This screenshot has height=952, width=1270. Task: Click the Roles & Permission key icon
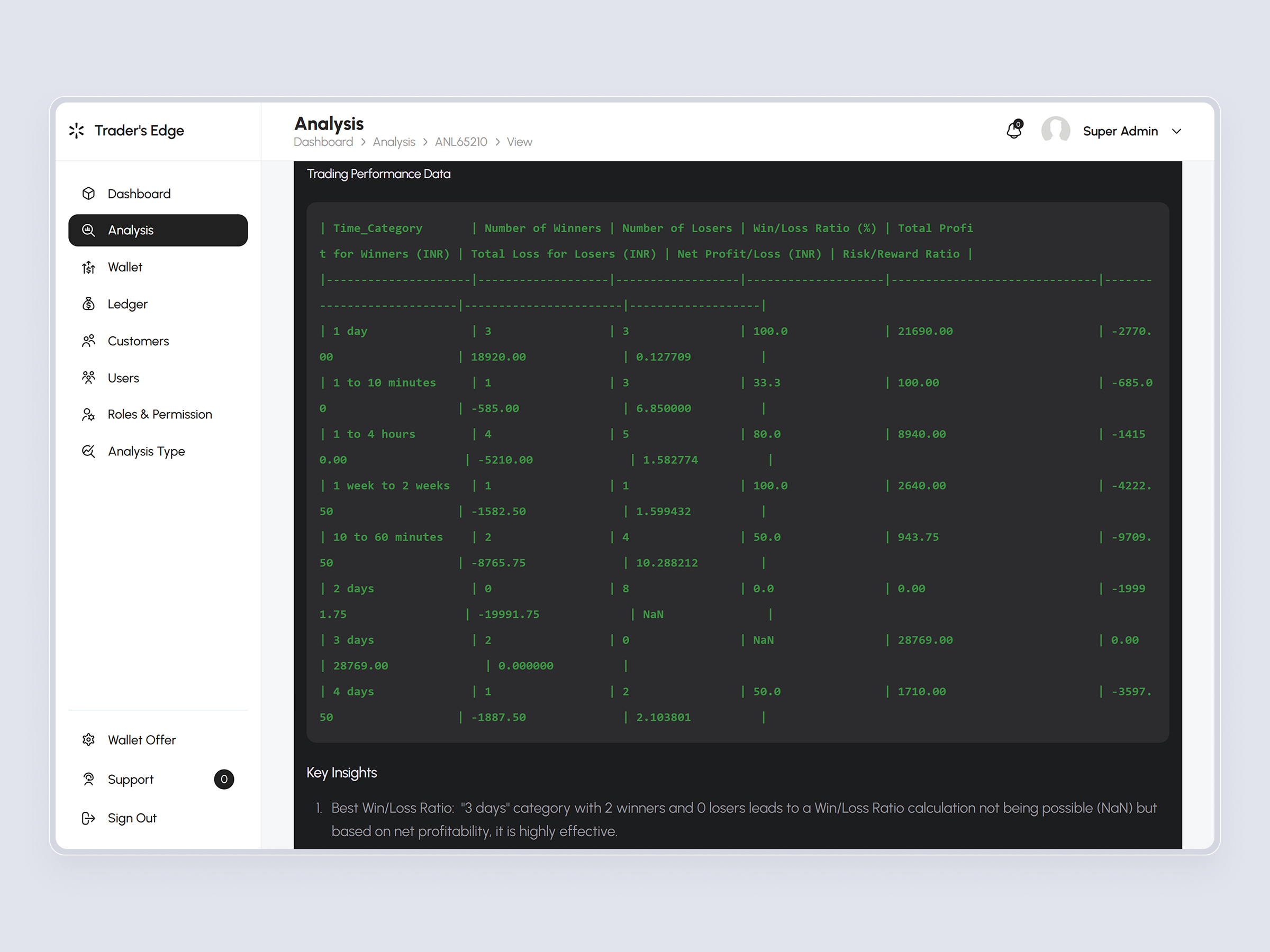click(x=89, y=414)
